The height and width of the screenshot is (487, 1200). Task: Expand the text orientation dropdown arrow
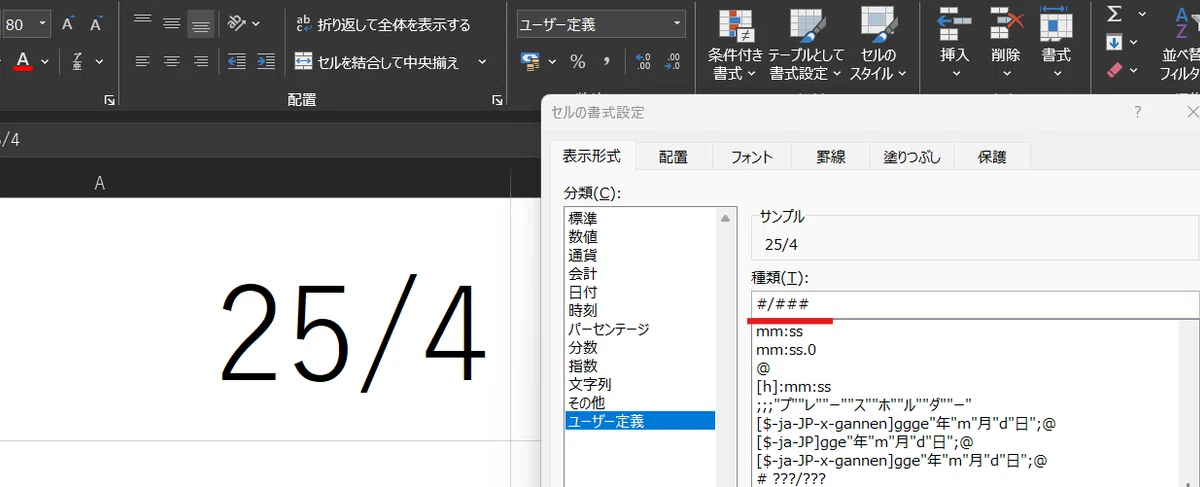(256, 22)
